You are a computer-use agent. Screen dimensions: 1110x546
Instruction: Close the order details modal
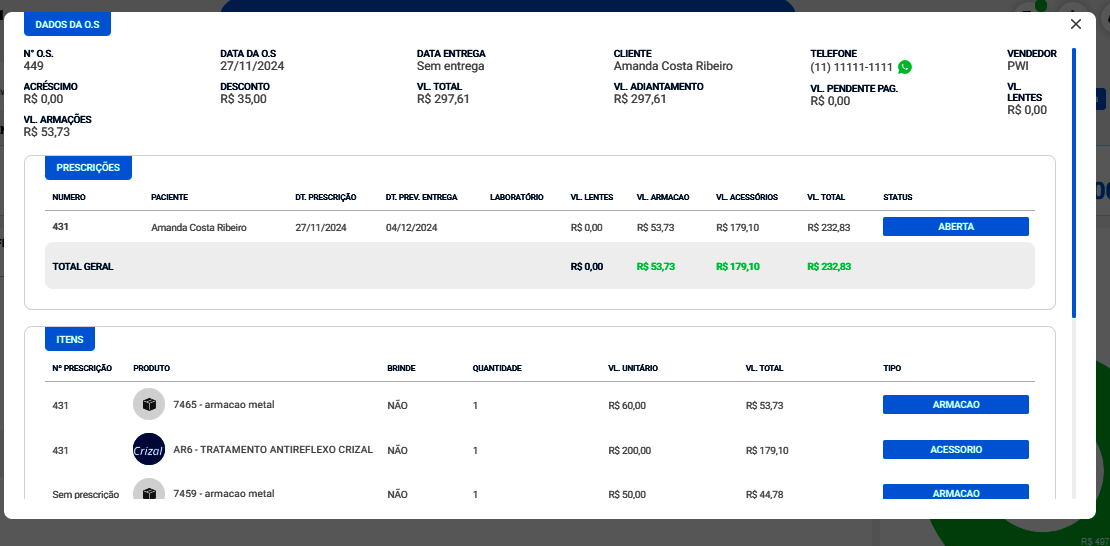[x=1076, y=24]
